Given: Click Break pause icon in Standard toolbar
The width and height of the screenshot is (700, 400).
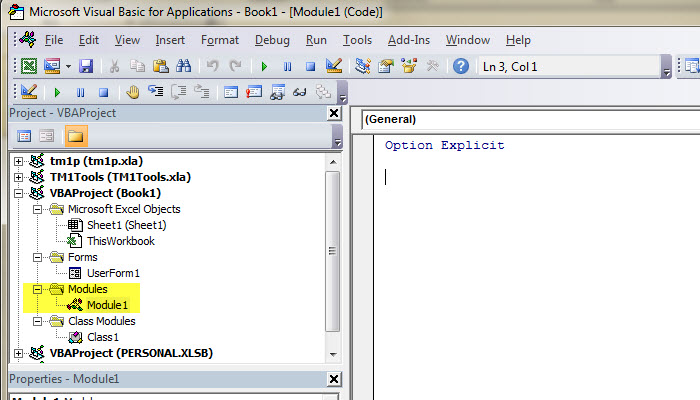Looking at the screenshot, I should click(x=288, y=67).
